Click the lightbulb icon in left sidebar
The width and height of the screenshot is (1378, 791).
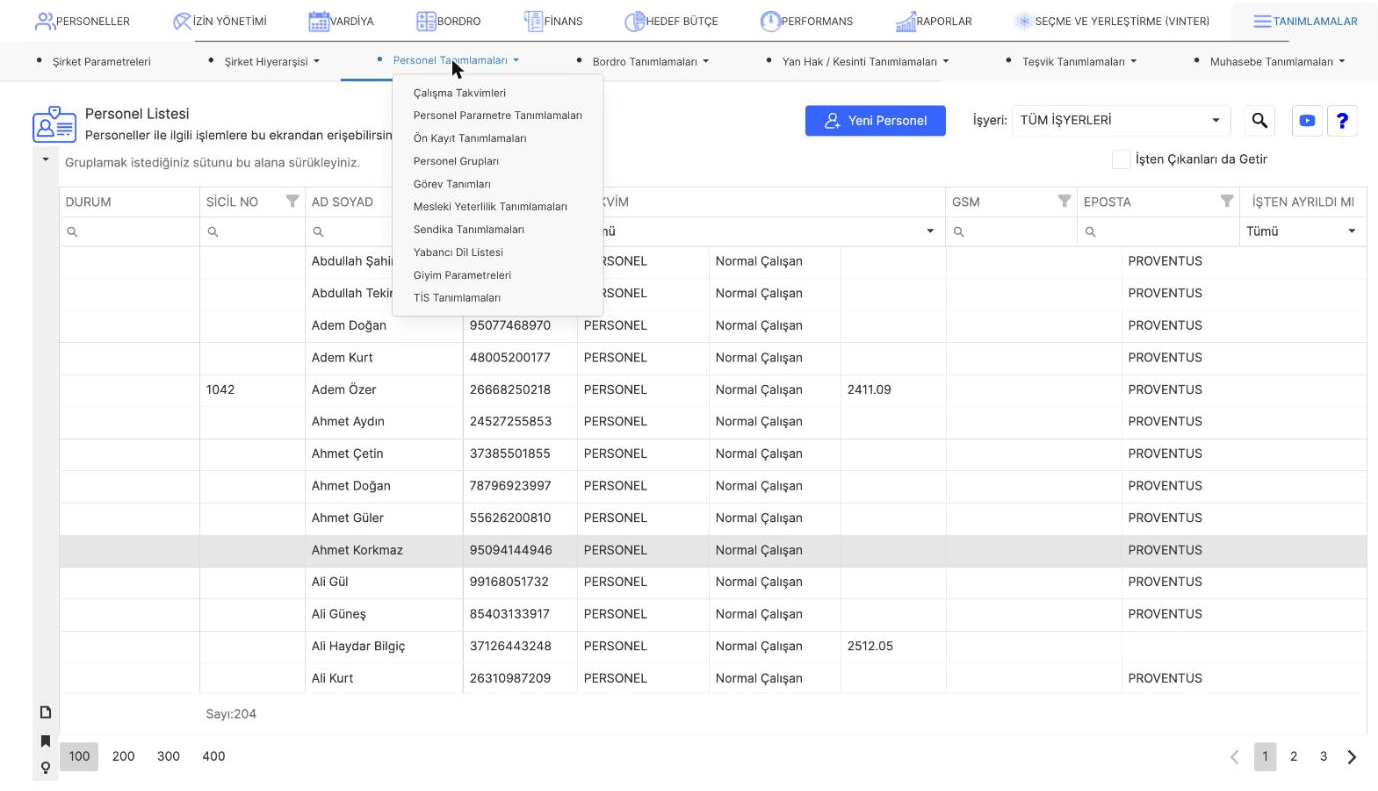[44, 768]
